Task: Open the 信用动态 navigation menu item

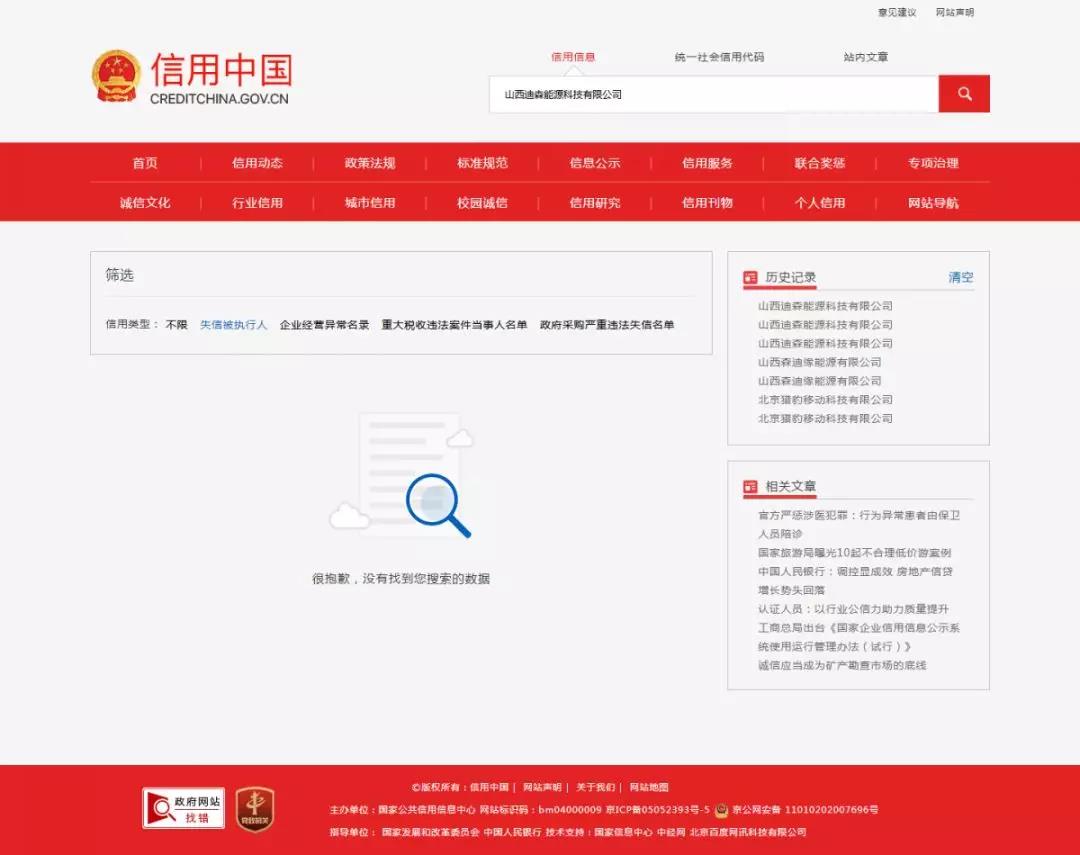Action: [256, 163]
